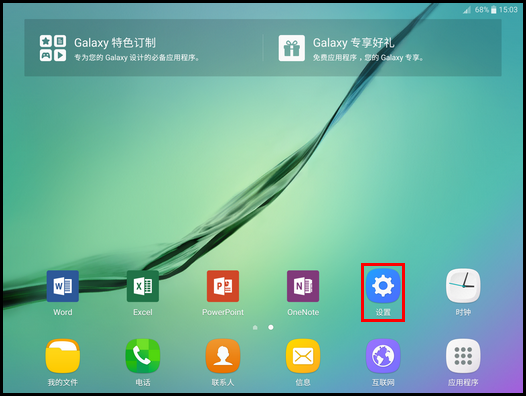Switch to the home page indicator

click(255, 327)
